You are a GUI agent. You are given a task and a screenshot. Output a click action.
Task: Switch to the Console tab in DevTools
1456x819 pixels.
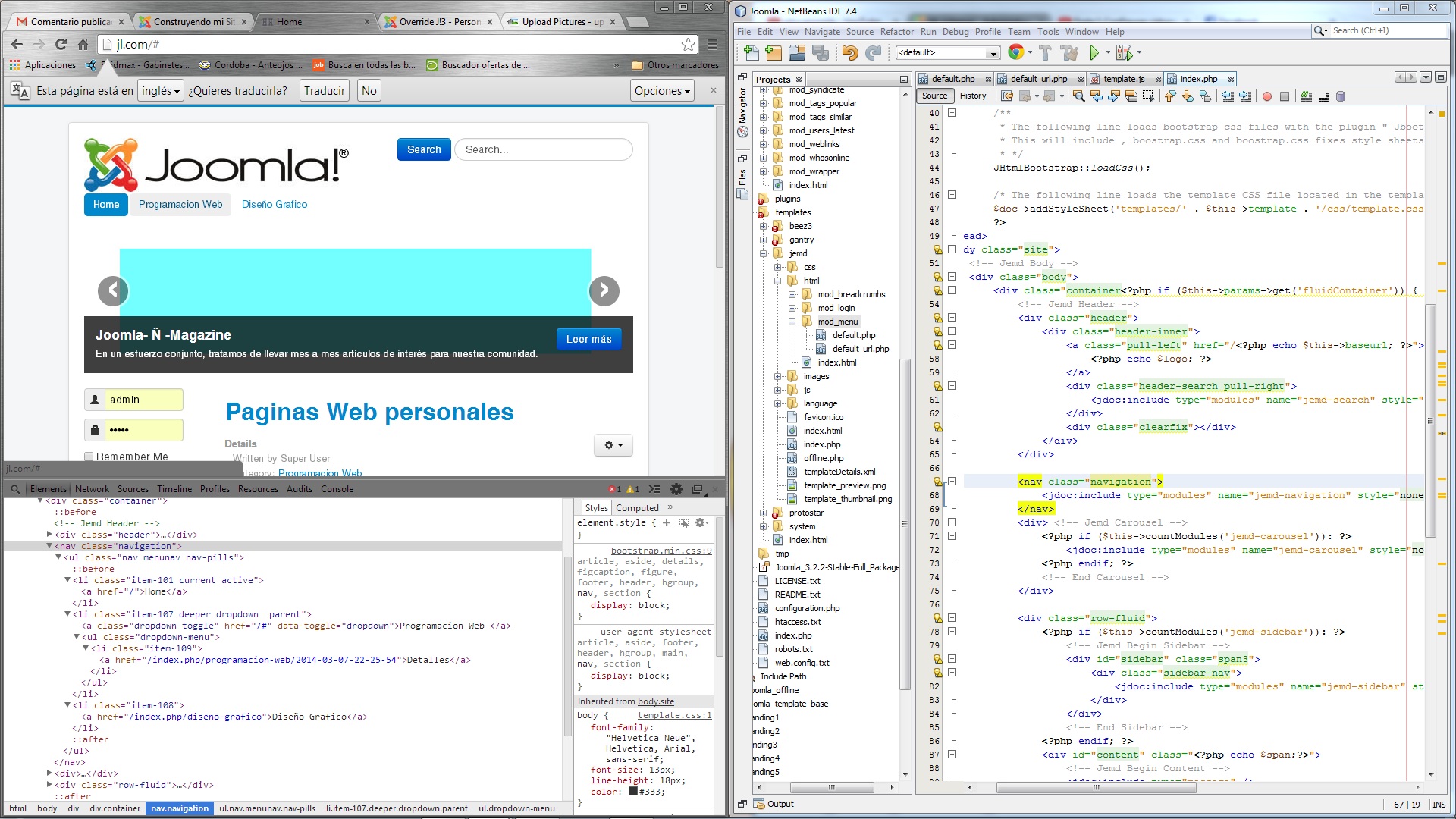click(x=337, y=489)
